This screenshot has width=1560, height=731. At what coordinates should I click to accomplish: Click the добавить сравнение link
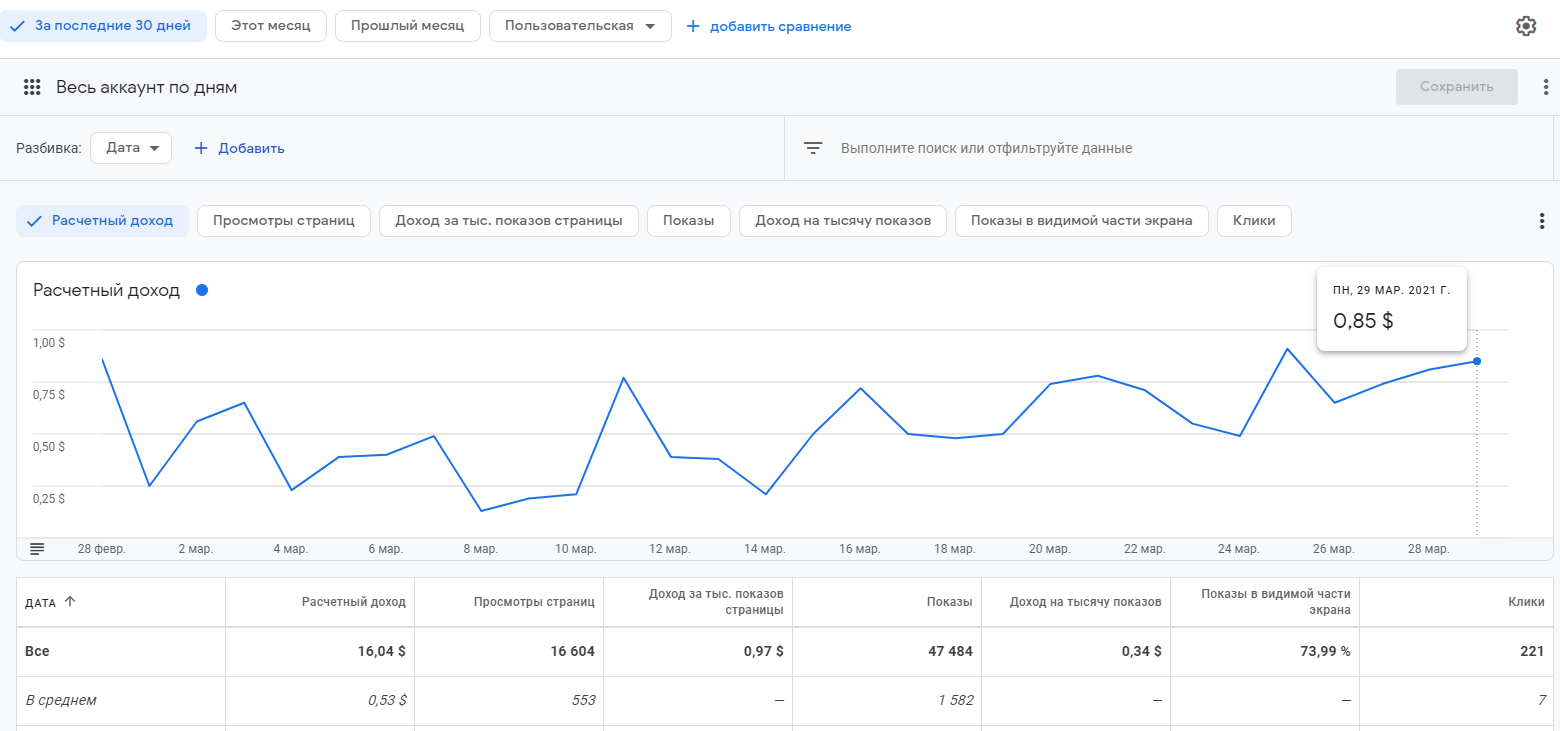pyautogui.click(x=769, y=26)
